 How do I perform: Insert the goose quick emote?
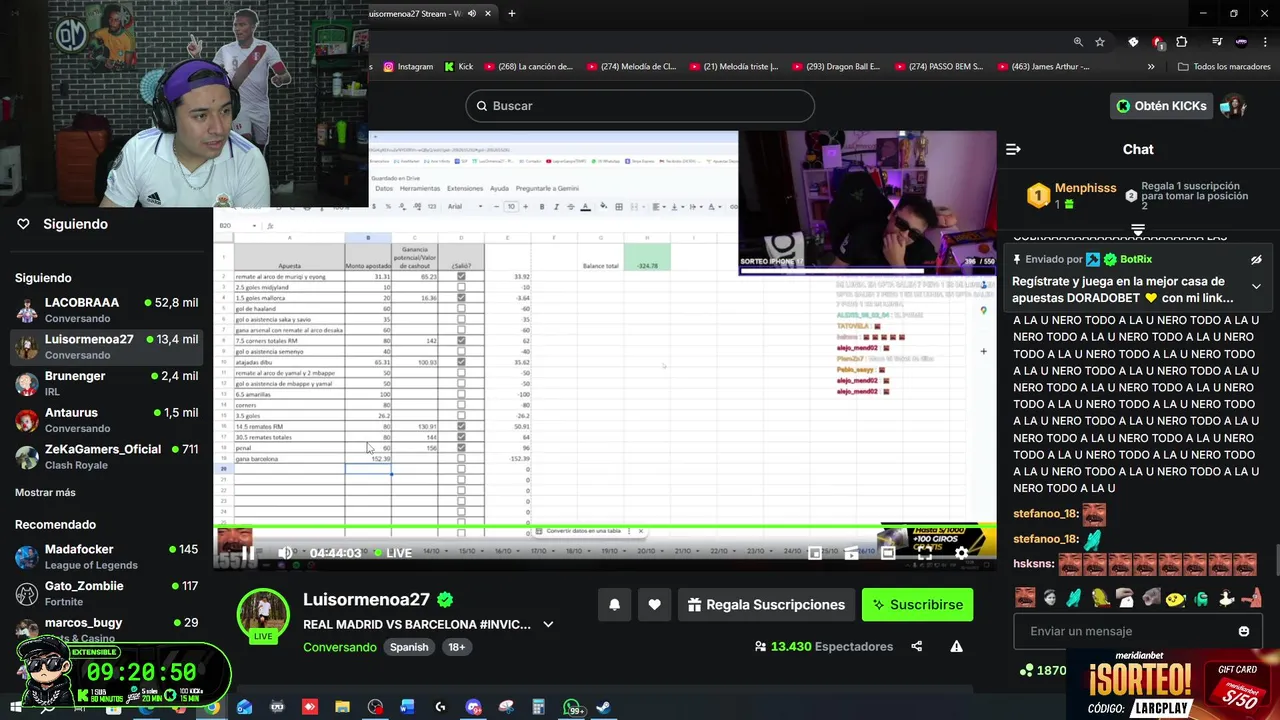1226,598
